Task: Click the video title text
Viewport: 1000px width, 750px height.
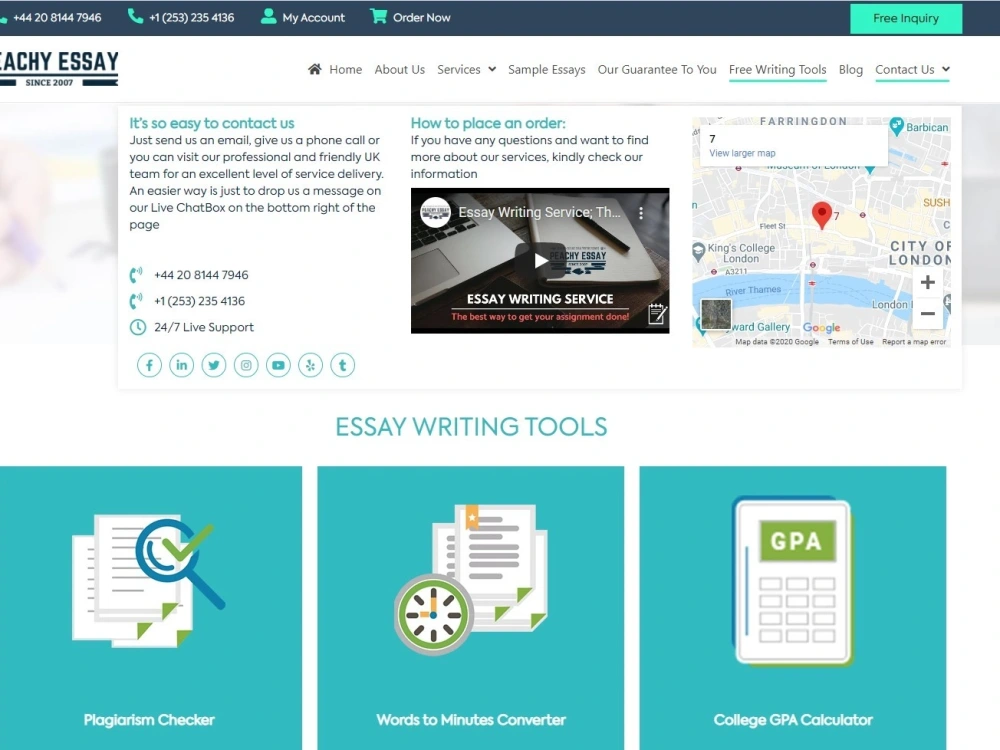Action: pyautogui.click(x=540, y=212)
